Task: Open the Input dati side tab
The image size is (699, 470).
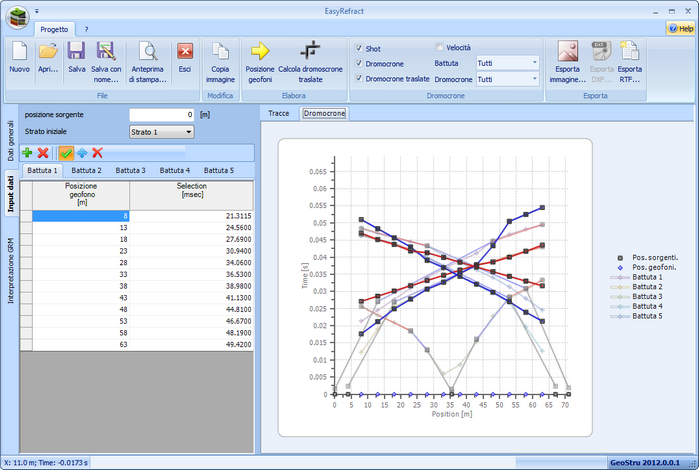Action: (10, 194)
